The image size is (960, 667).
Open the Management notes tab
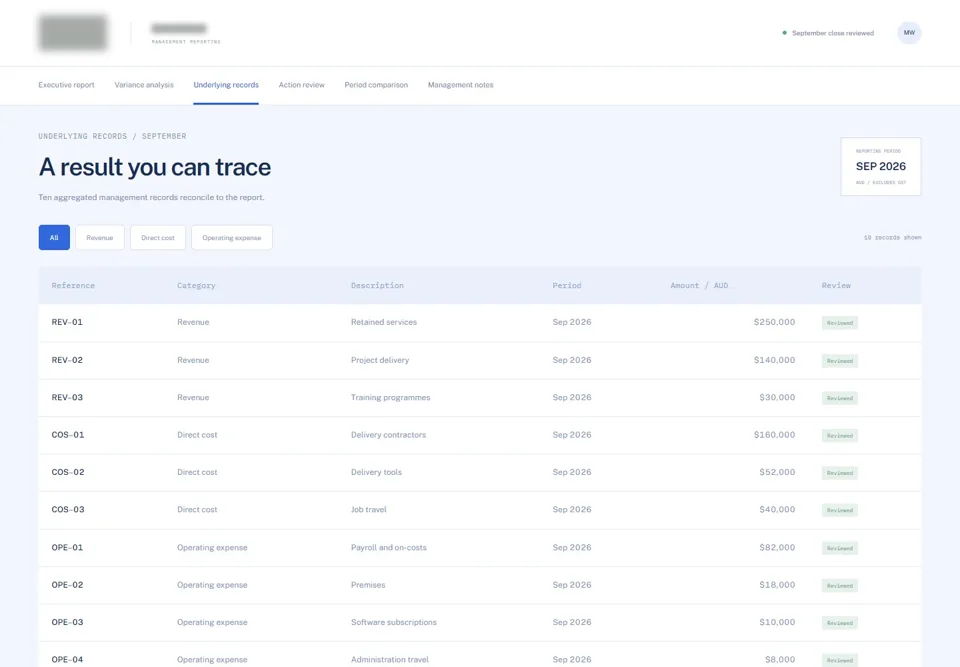(460, 85)
